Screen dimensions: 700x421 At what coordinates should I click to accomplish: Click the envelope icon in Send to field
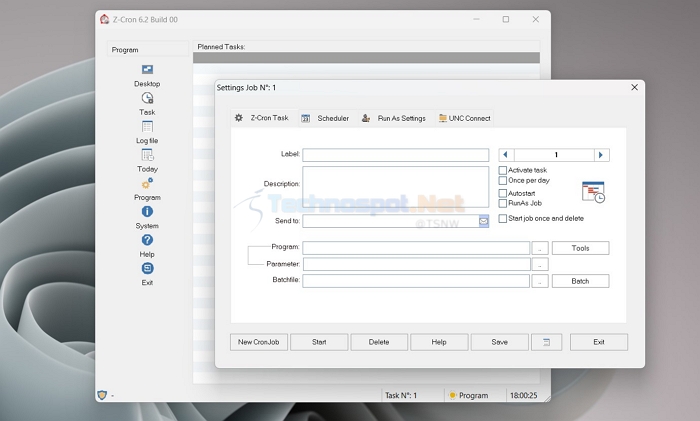click(x=483, y=221)
